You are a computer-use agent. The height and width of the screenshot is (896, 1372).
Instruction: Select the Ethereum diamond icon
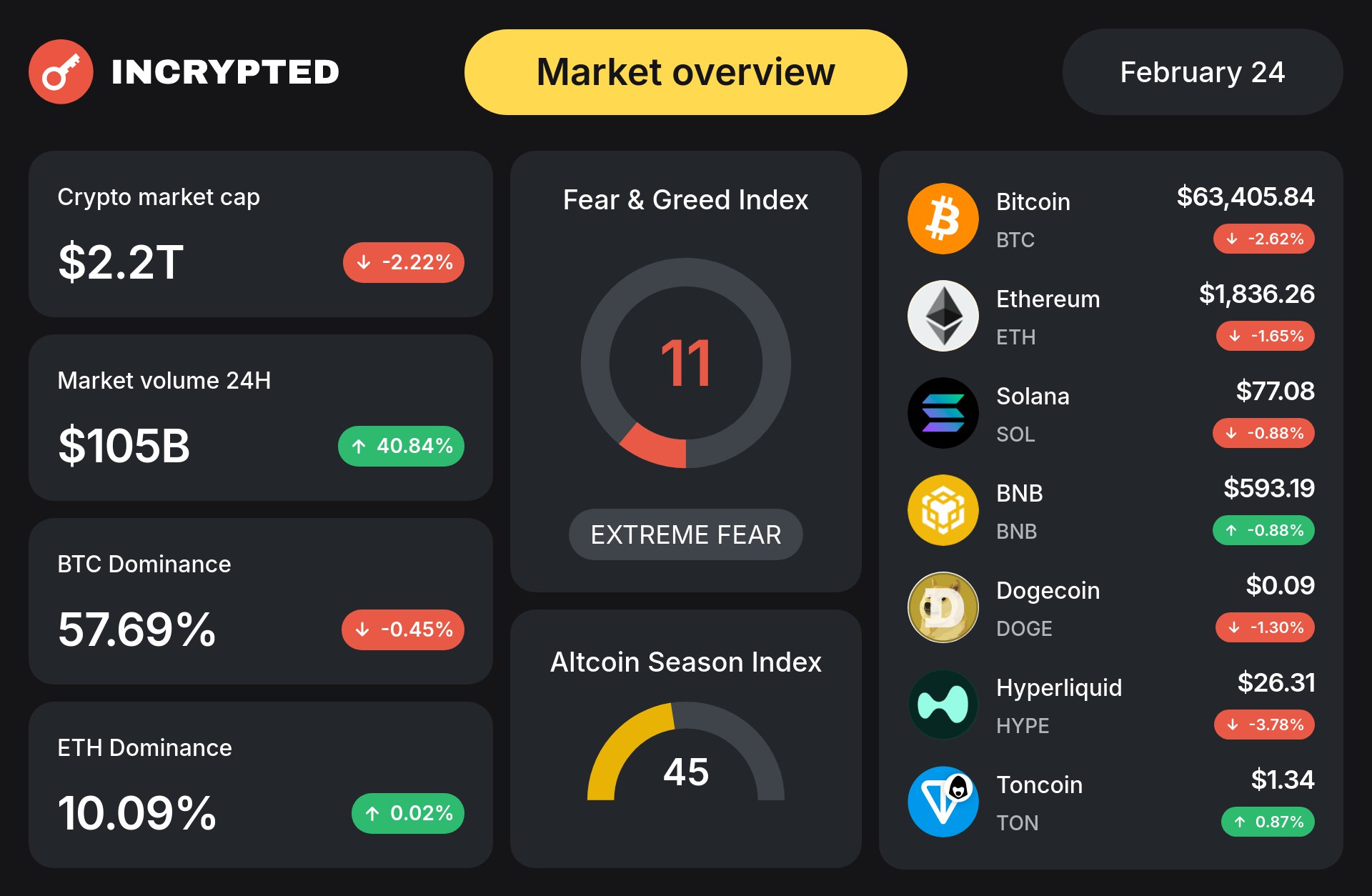[x=943, y=316]
